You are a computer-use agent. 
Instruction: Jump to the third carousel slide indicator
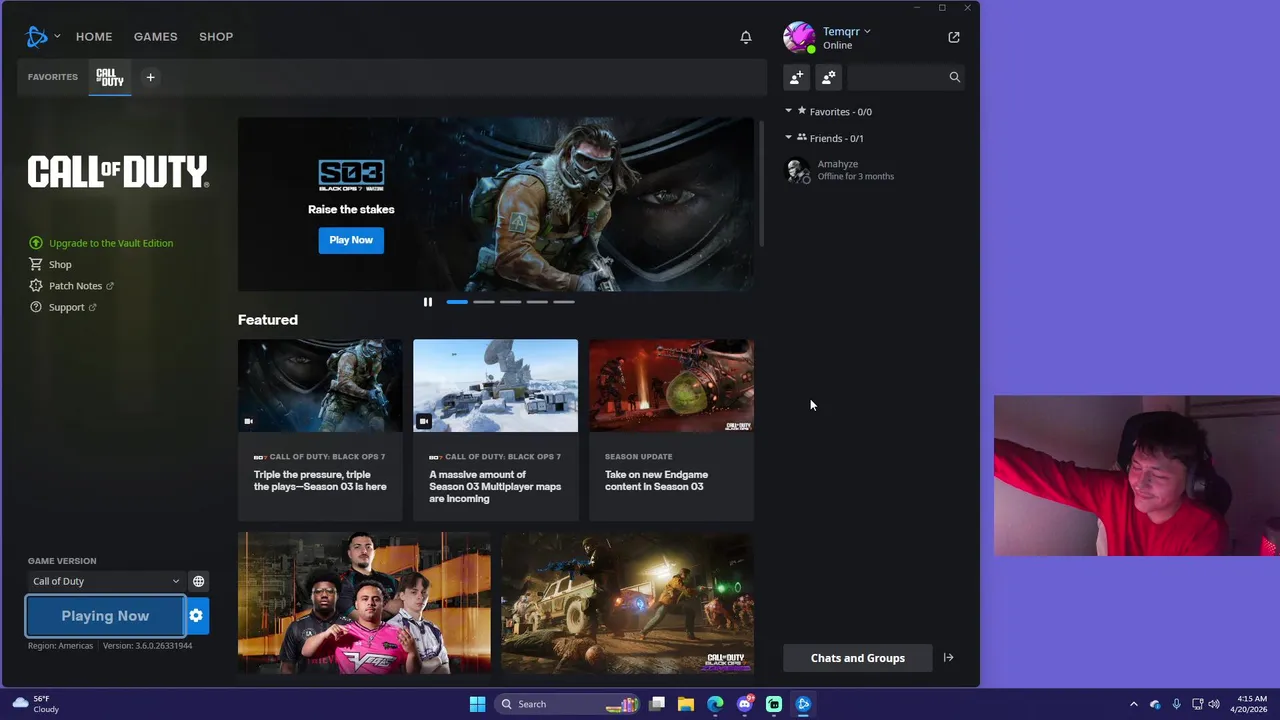[x=511, y=302]
